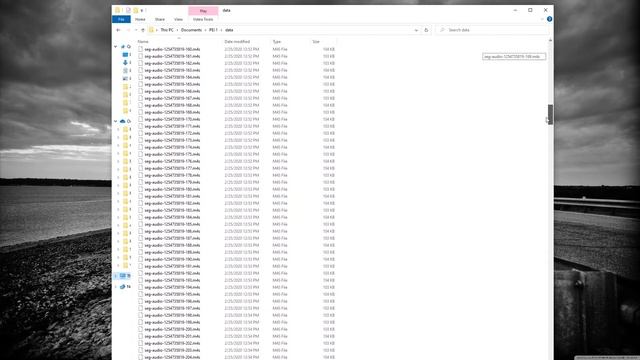The image size is (640, 360).
Task: Click Documents in the breadcrumb path
Action: tap(191, 30)
